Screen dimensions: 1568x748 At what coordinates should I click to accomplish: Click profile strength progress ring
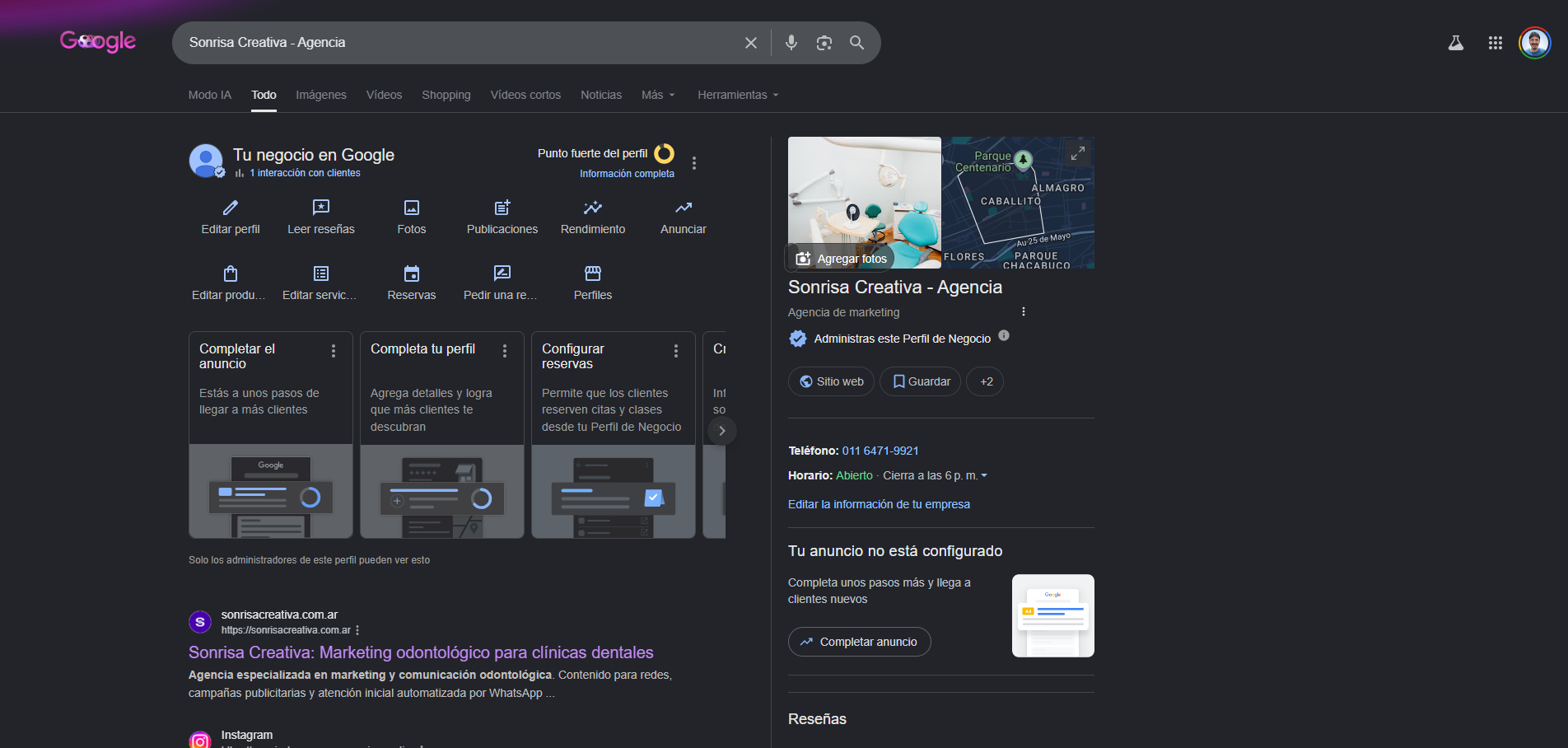664,154
